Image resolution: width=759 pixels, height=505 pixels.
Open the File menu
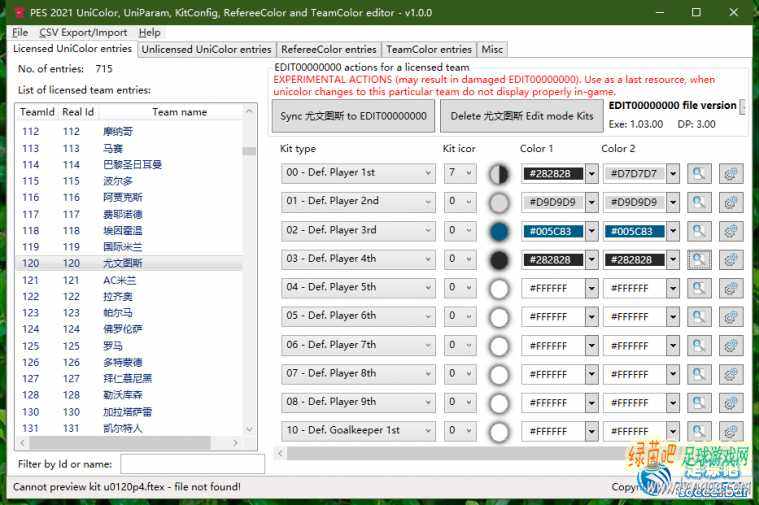click(20, 32)
